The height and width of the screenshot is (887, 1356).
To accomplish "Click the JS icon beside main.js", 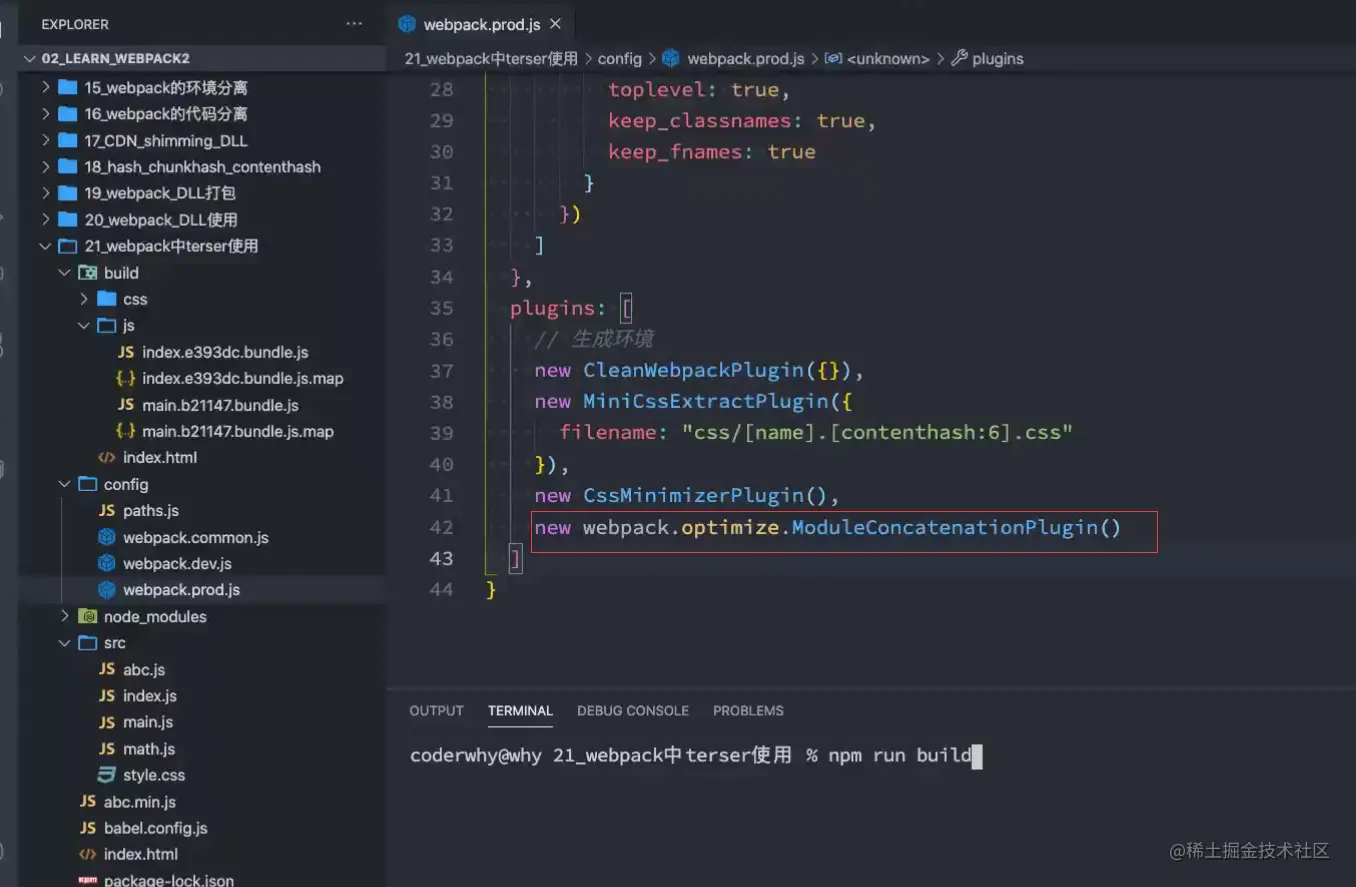I will pyautogui.click(x=107, y=722).
